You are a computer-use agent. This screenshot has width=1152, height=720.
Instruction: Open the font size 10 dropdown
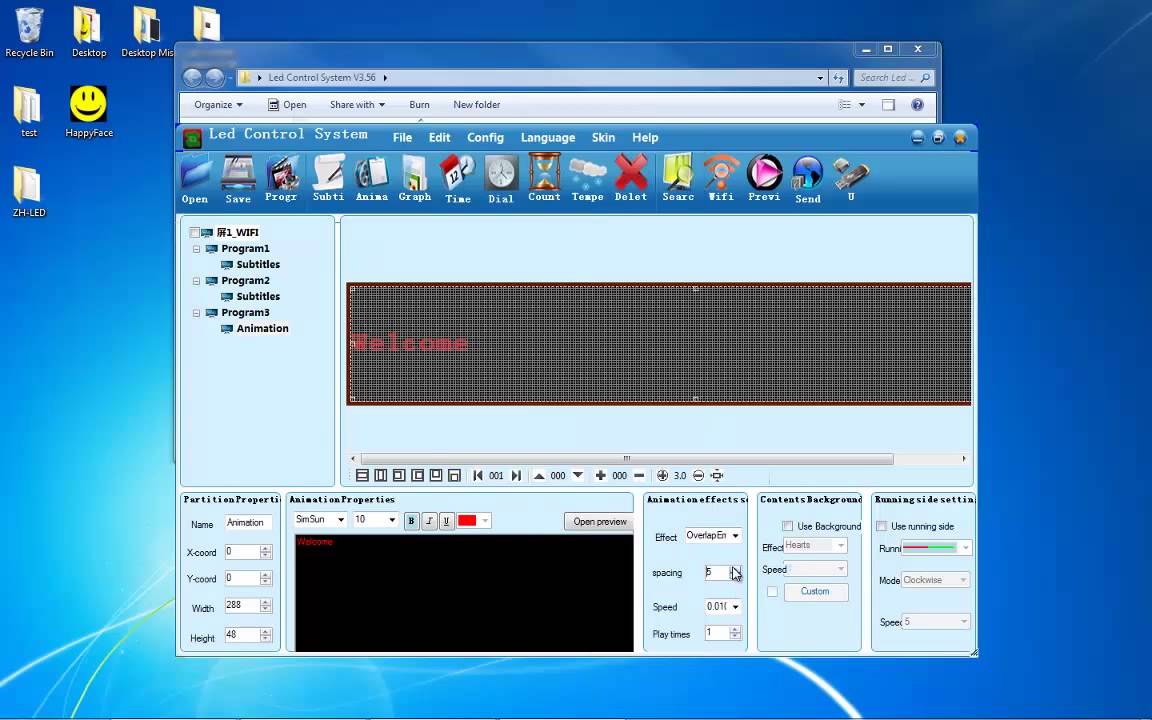(392, 519)
